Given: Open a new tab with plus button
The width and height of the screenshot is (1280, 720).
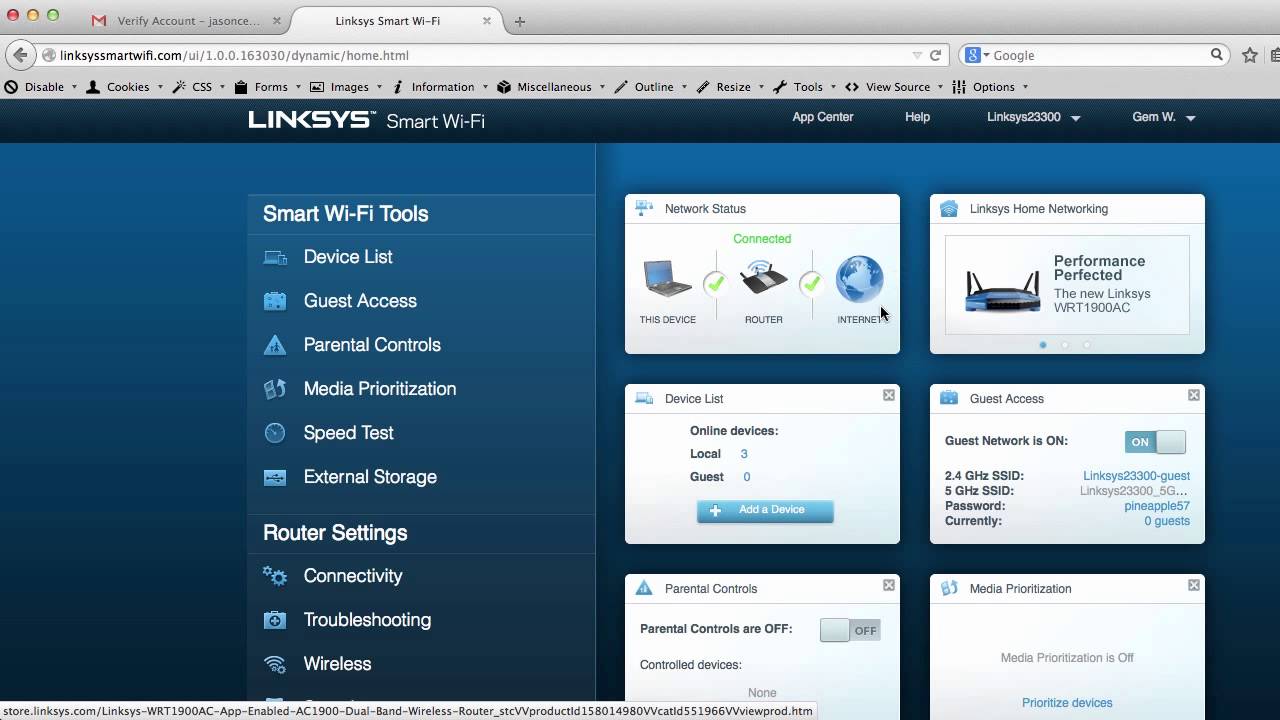Looking at the screenshot, I should pyautogui.click(x=520, y=21).
